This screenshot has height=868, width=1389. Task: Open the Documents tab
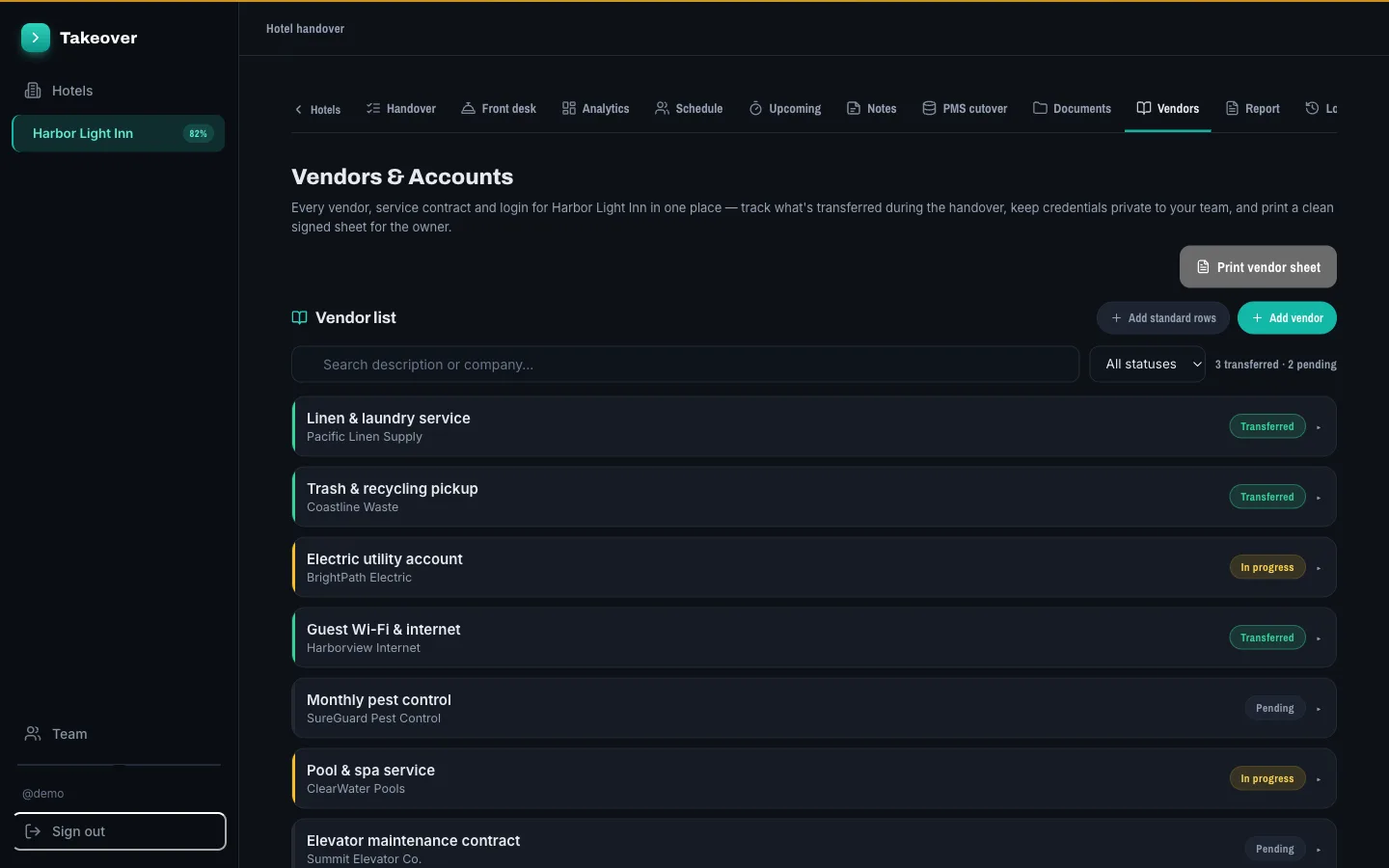tap(1072, 109)
